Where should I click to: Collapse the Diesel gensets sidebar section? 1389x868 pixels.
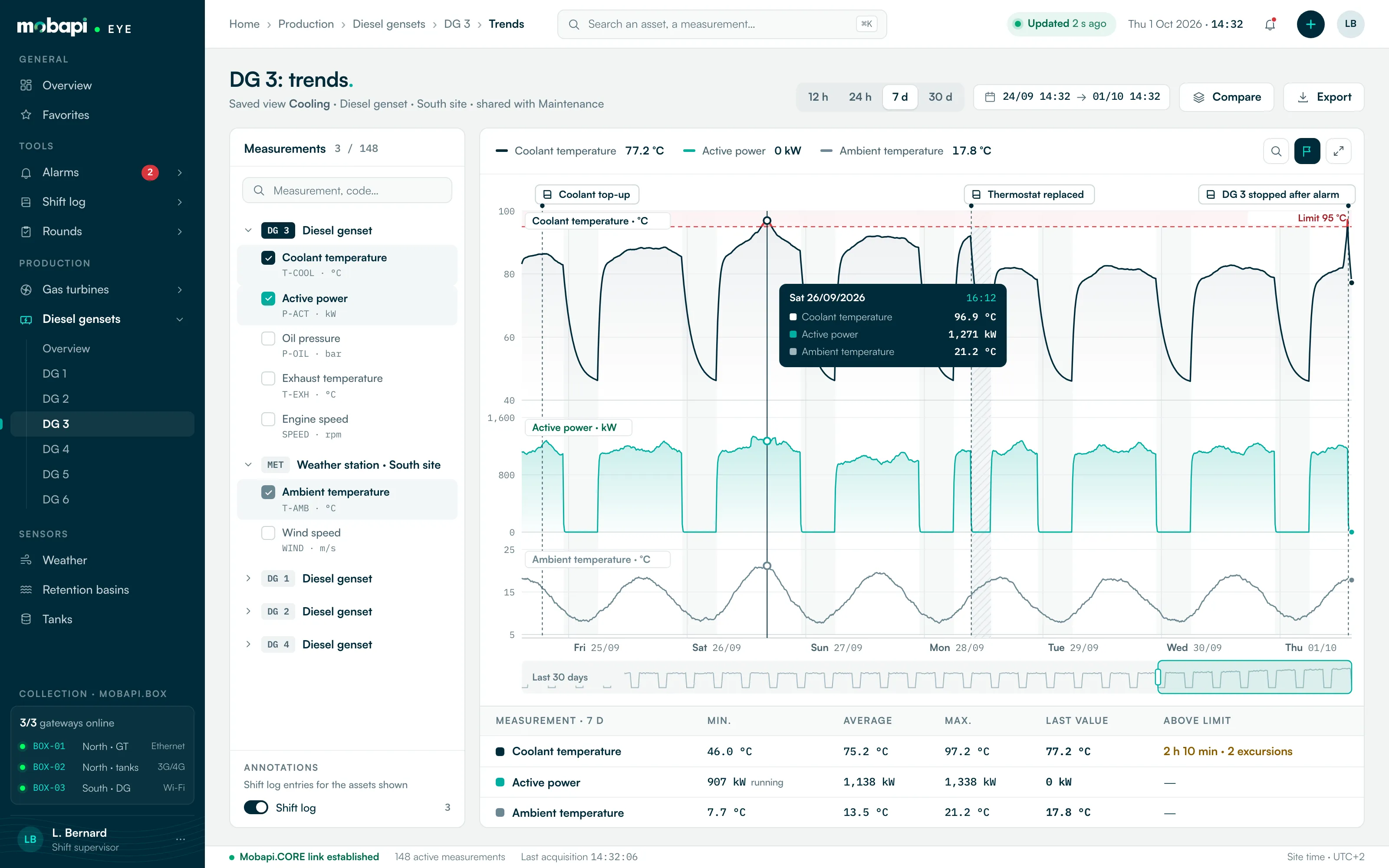click(180, 320)
